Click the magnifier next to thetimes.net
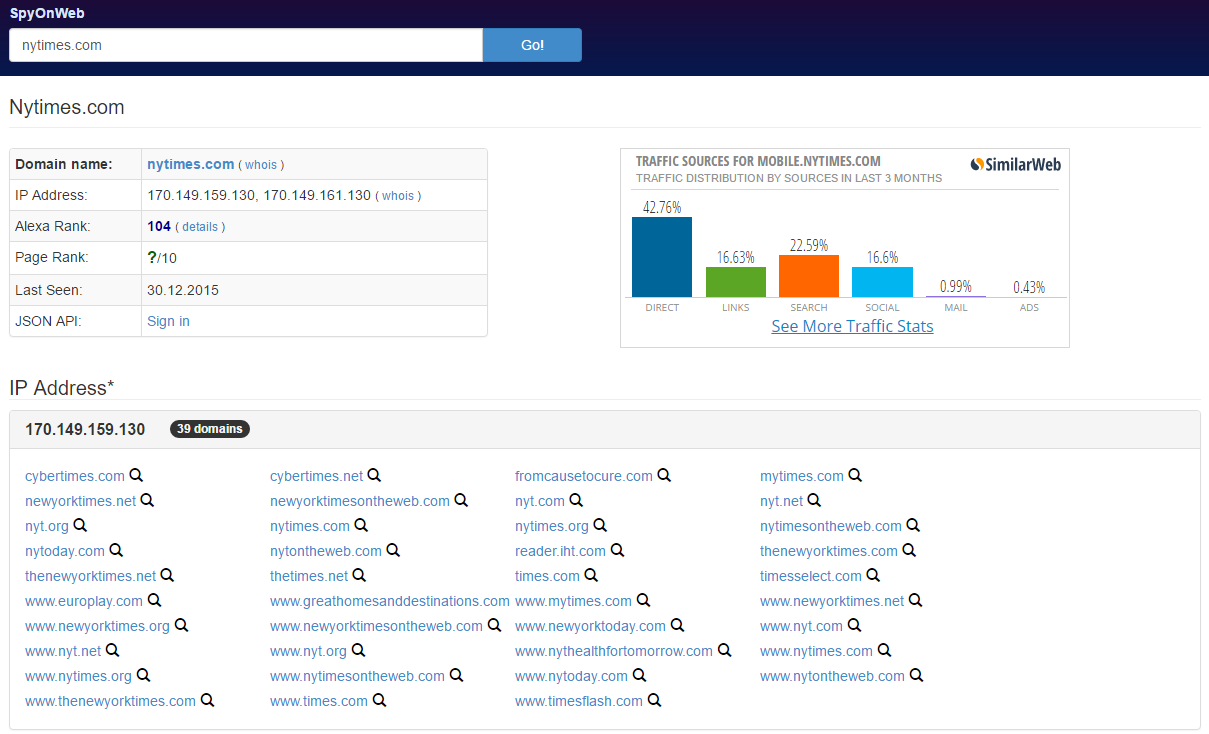The height and width of the screenshot is (734, 1209). (x=359, y=576)
